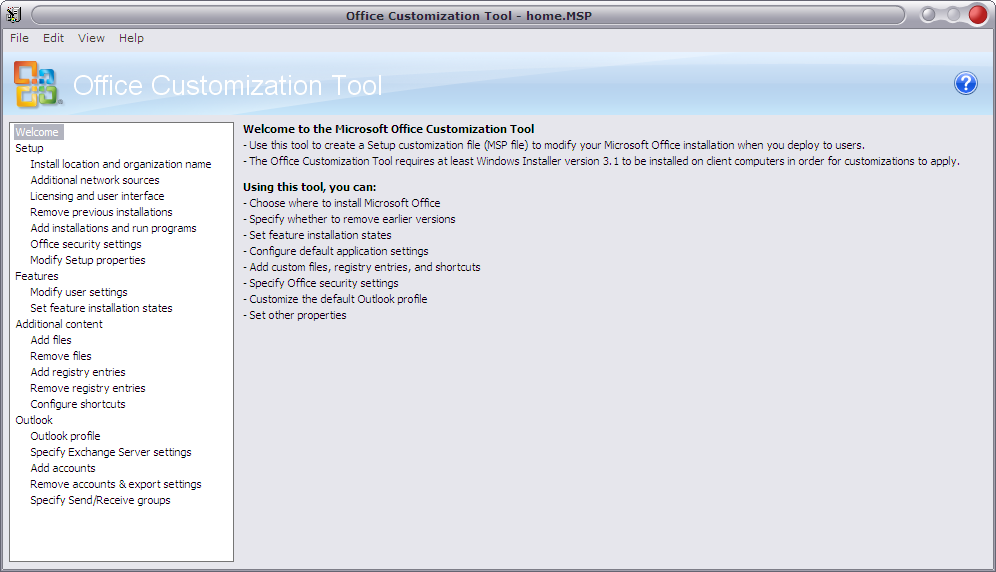This screenshot has height=572, width=996.
Task: Open Office security settings
Action: pyautogui.click(x=86, y=244)
